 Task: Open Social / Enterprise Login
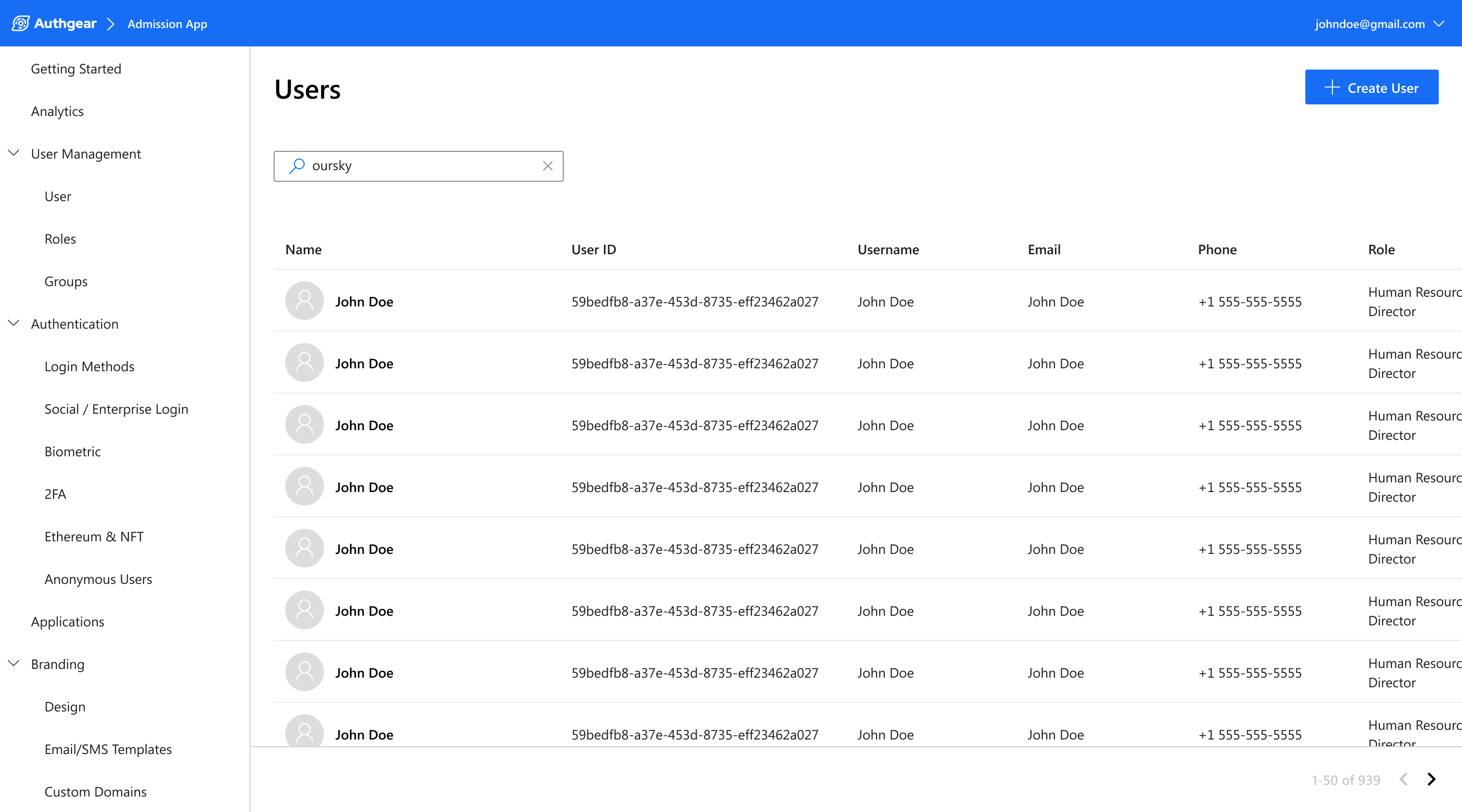117,409
